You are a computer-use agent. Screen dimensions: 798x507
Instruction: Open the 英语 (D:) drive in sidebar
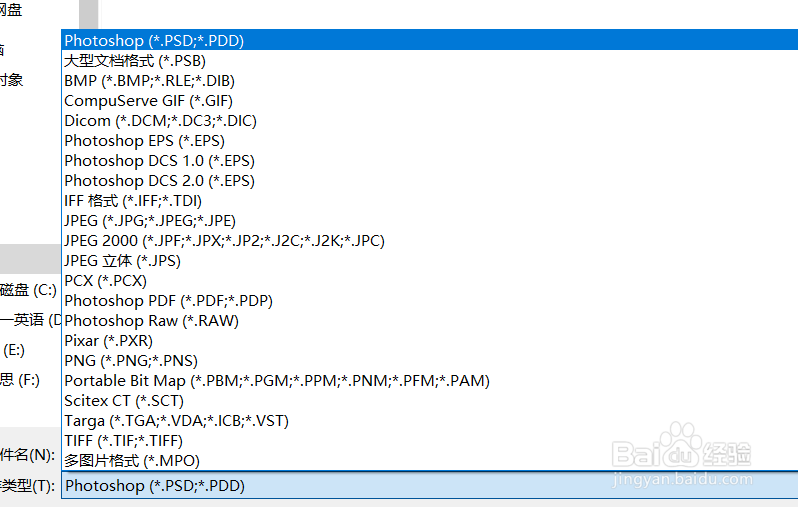(31, 320)
